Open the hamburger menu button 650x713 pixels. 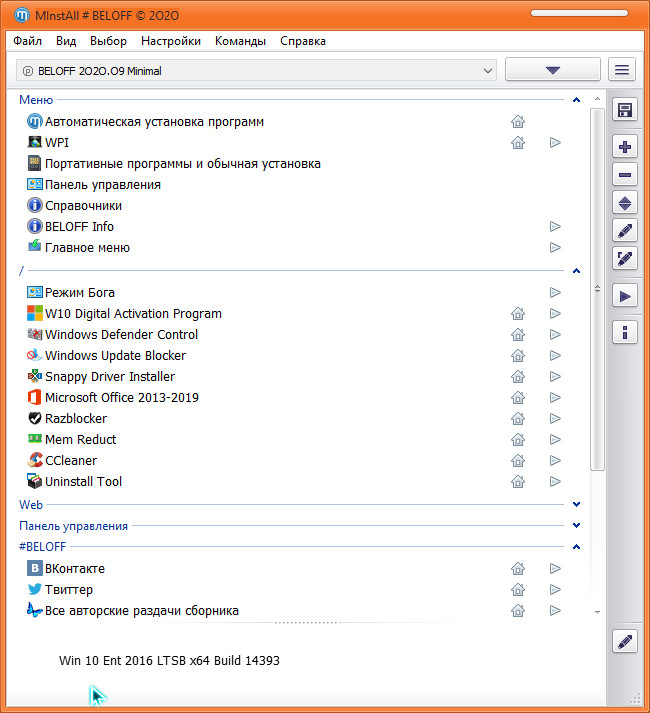[x=621, y=70]
